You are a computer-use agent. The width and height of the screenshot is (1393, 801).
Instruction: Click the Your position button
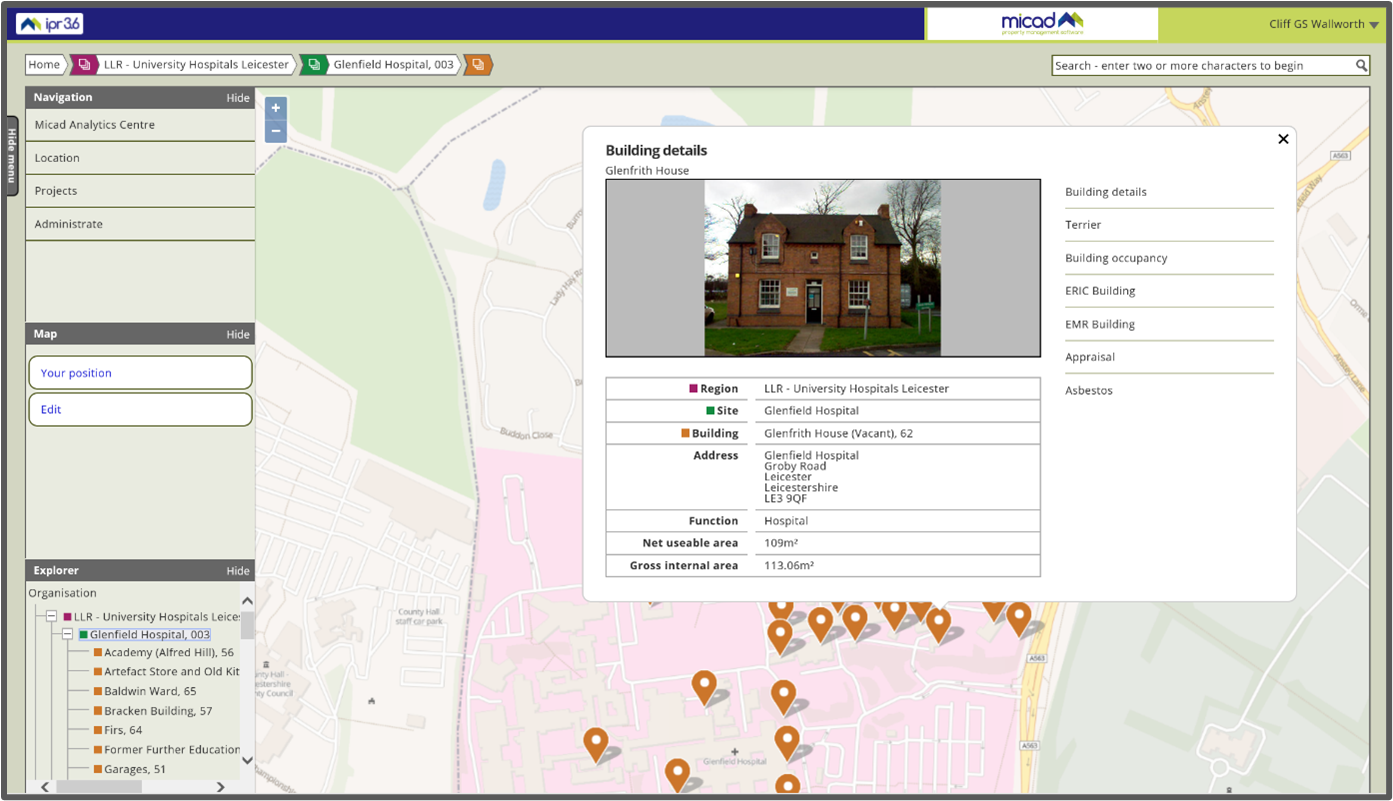pyautogui.click(x=140, y=373)
